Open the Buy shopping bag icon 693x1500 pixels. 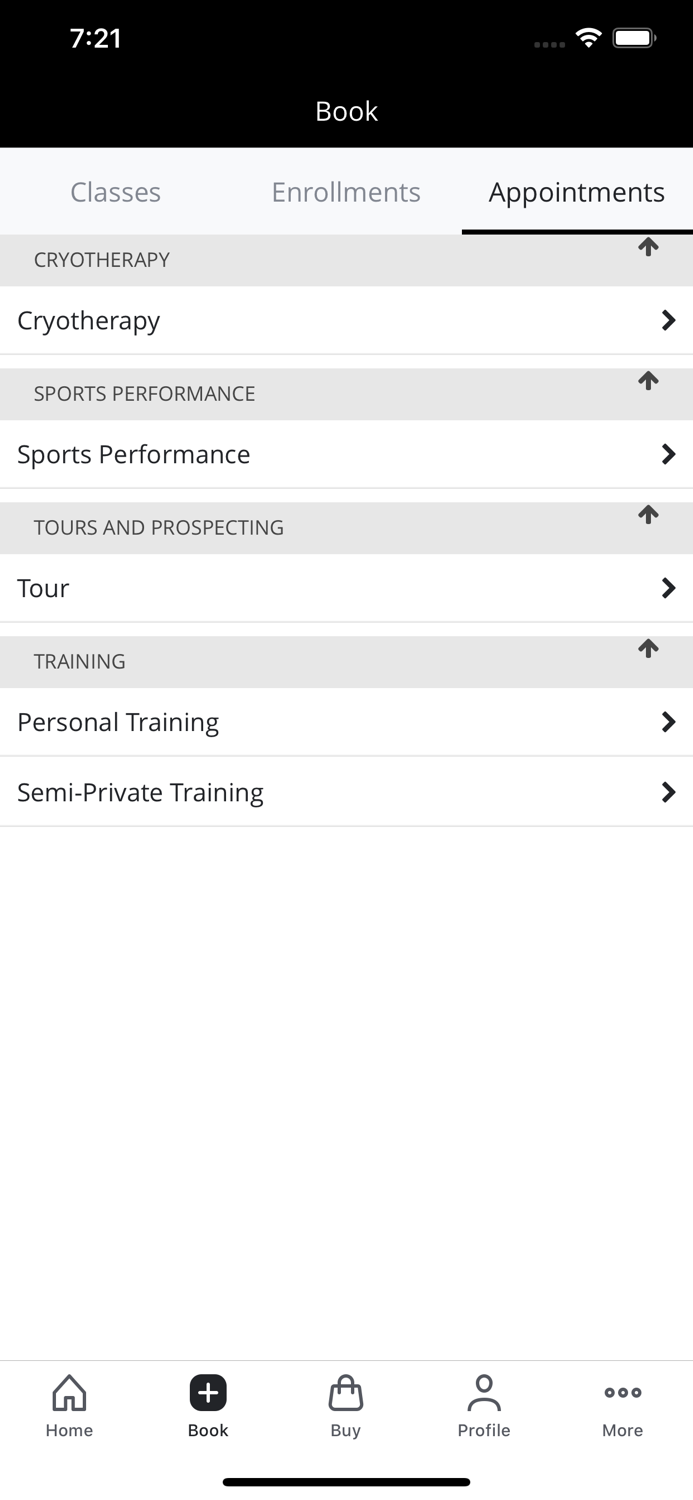pos(346,1393)
